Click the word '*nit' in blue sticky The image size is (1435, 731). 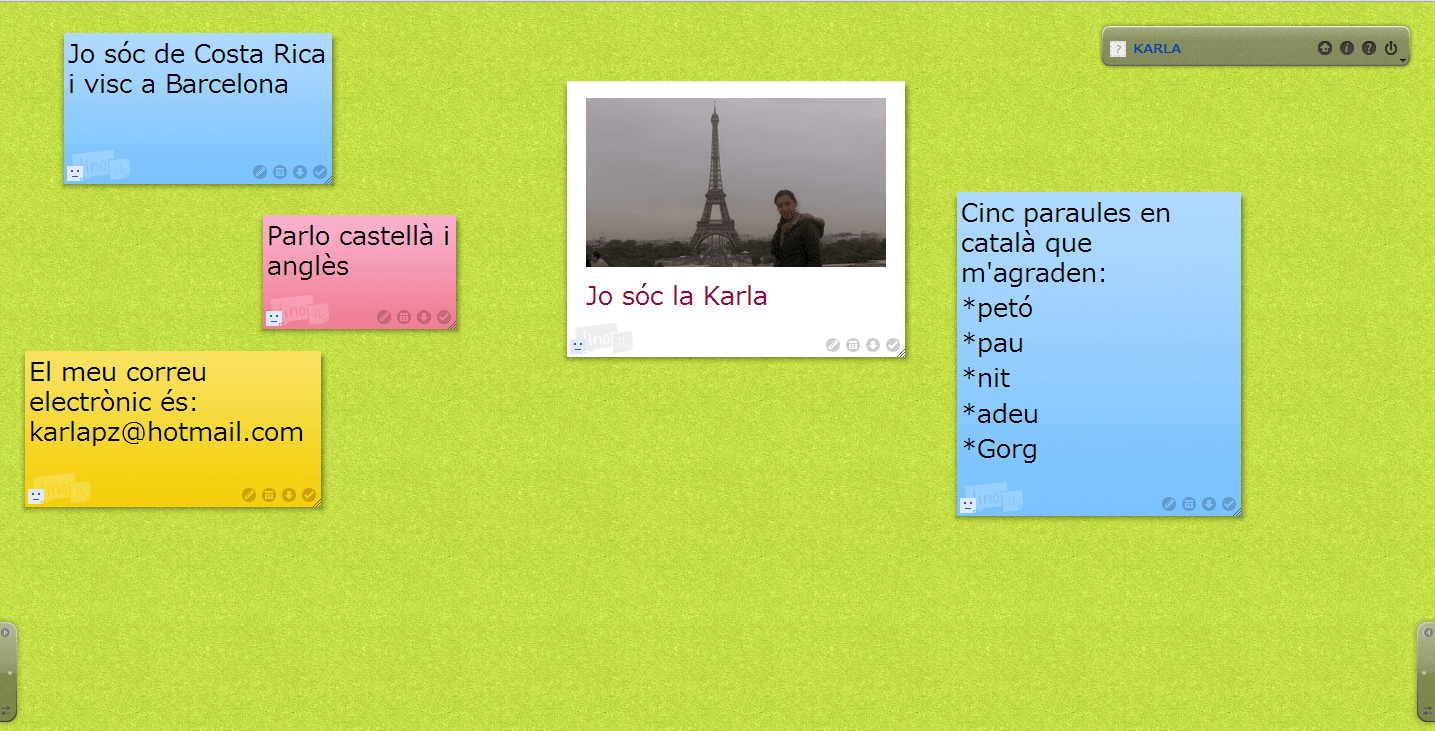(986, 378)
